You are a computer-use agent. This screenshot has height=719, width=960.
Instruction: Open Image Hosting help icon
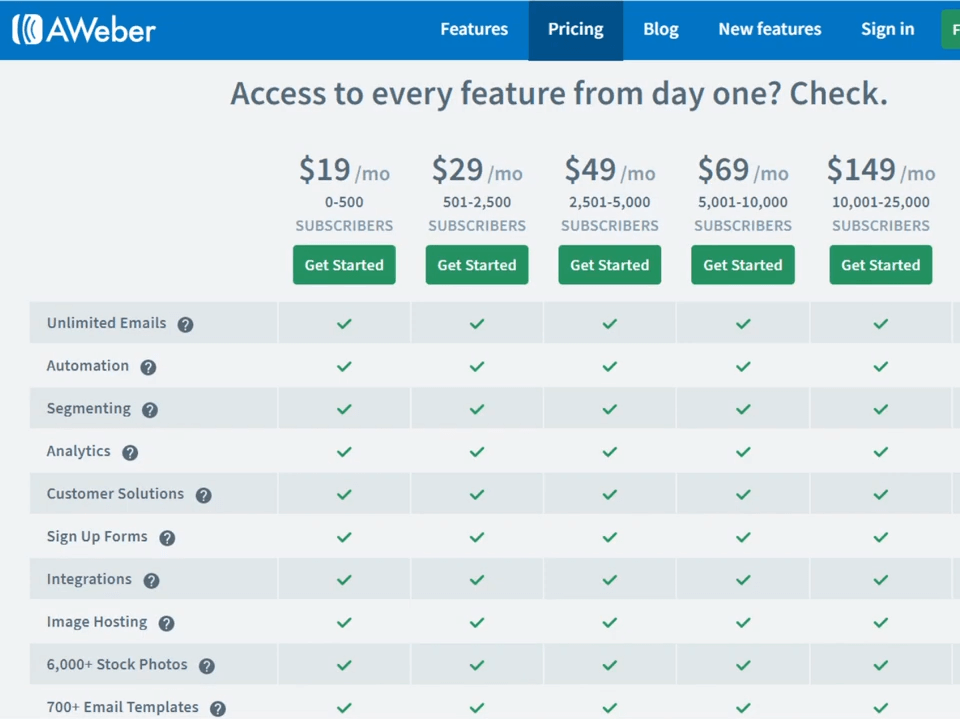[x=167, y=623]
